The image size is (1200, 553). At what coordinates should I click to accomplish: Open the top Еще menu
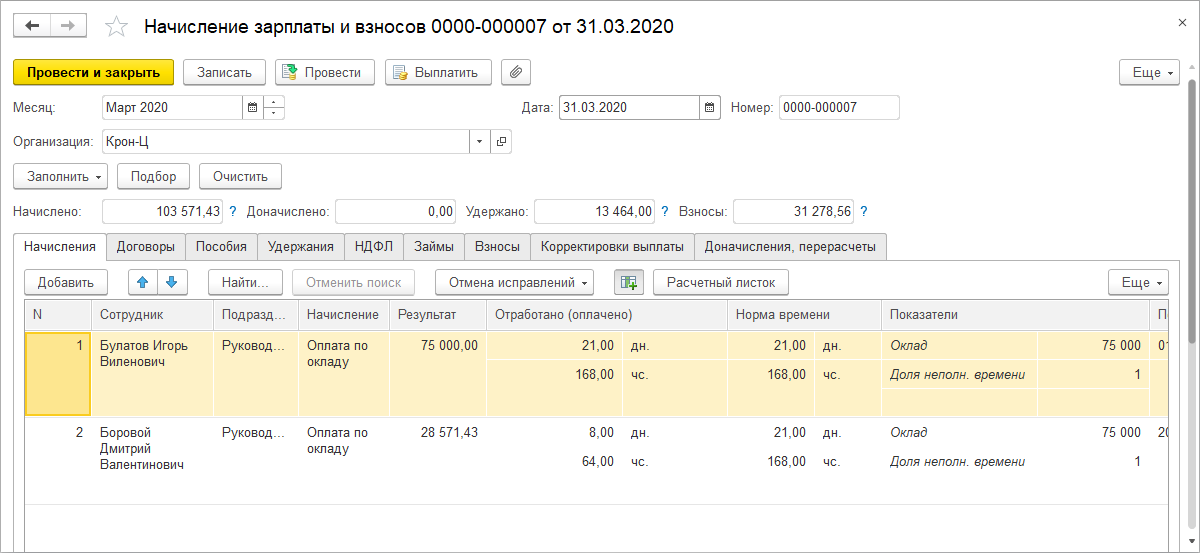(x=1149, y=72)
